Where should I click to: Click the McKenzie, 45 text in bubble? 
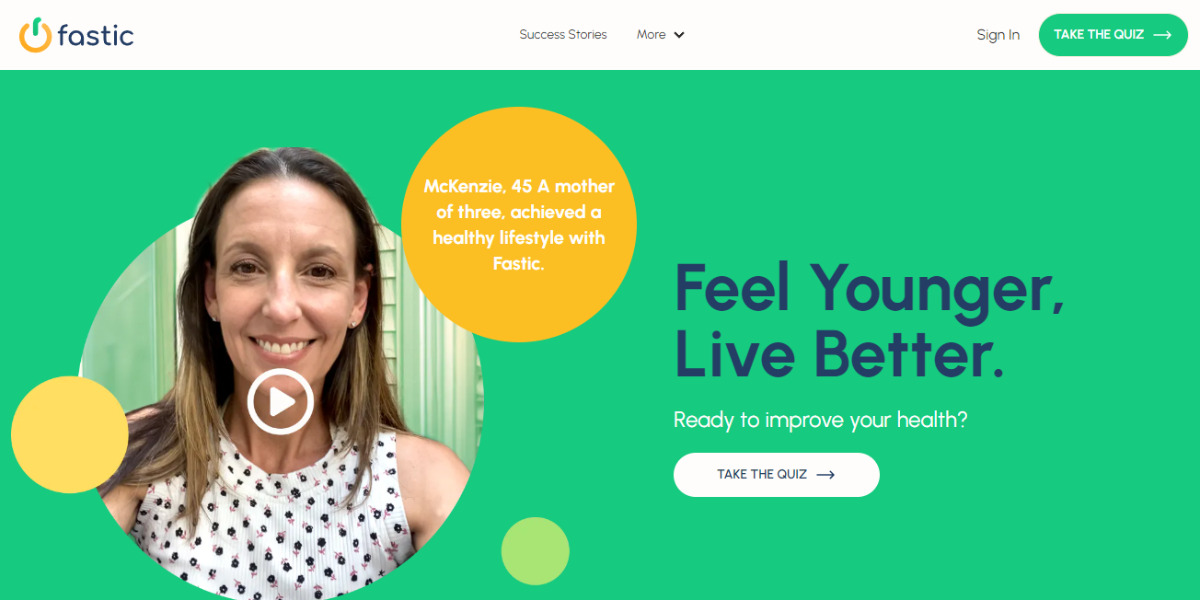click(x=474, y=186)
